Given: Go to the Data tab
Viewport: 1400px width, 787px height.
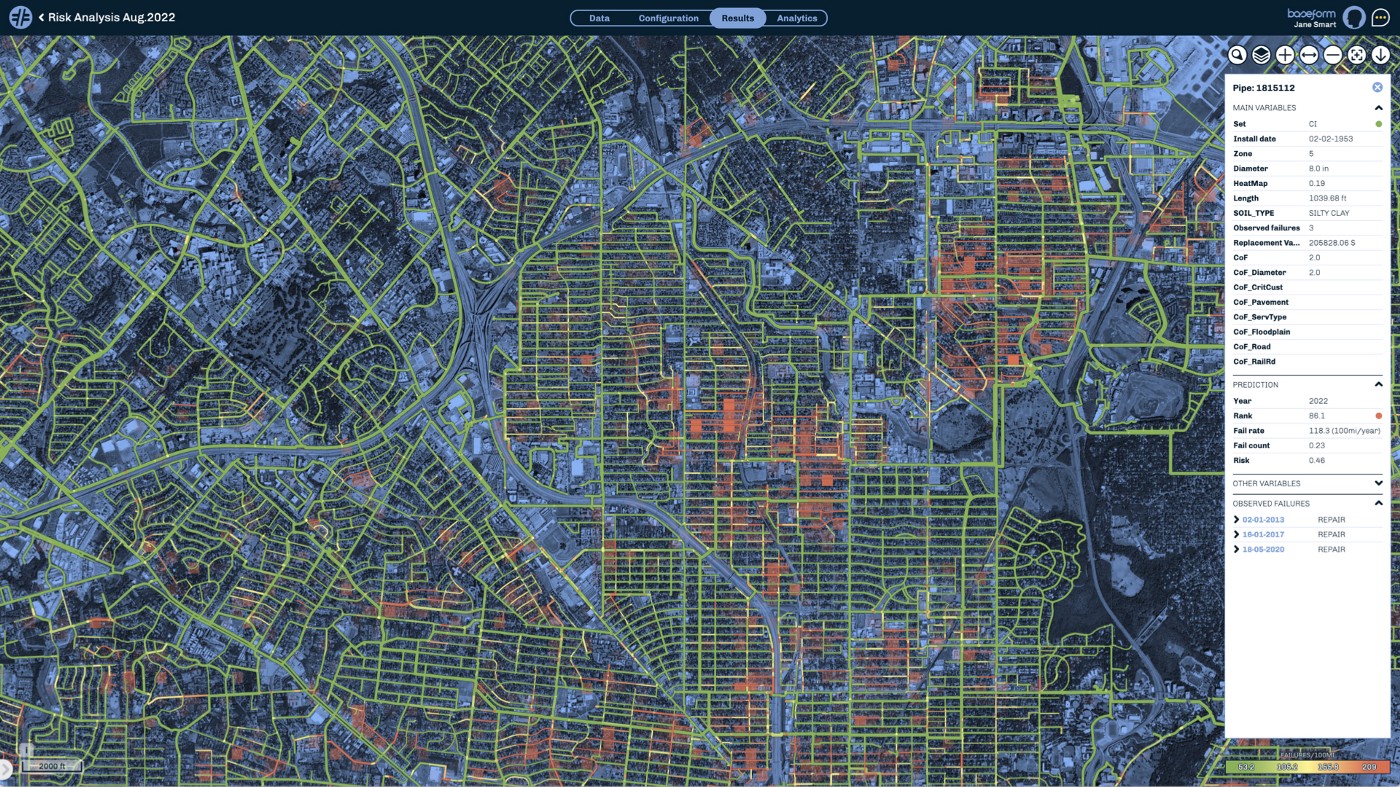Looking at the screenshot, I should [x=599, y=18].
